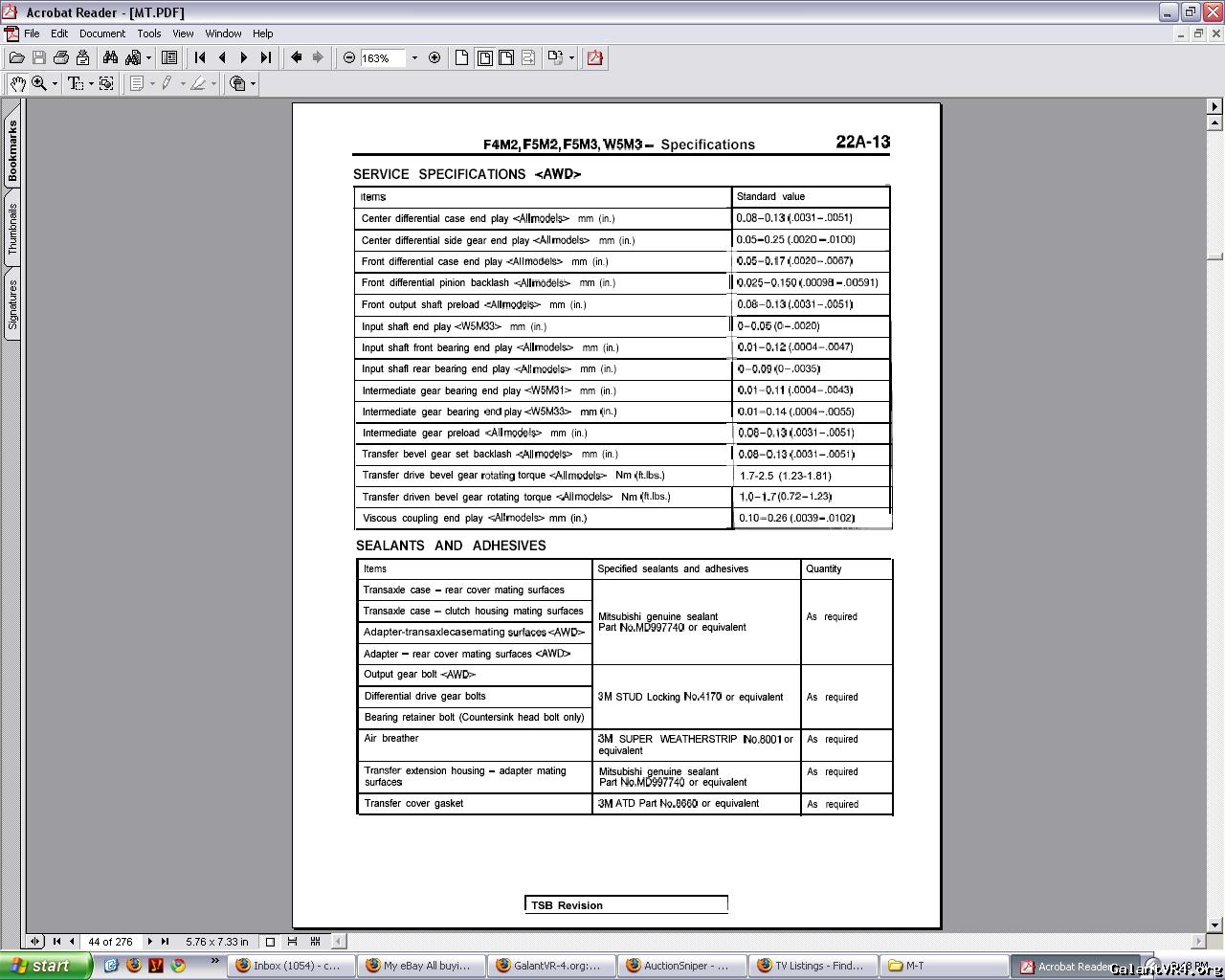Select Actual Size page view icon
The height and width of the screenshot is (980, 1225).
[462, 58]
